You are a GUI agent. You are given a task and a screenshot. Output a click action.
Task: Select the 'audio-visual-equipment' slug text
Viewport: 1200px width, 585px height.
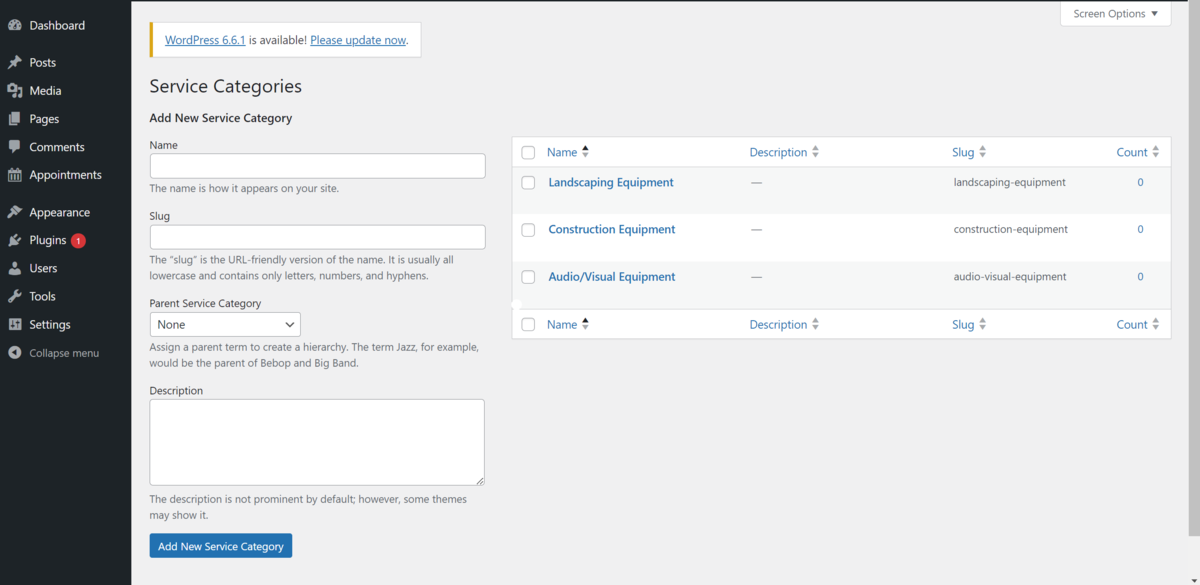click(x=1010, y=276)
